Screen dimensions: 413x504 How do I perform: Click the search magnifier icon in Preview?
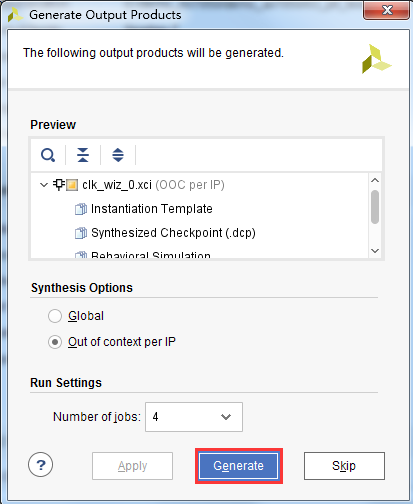point(48,155)
